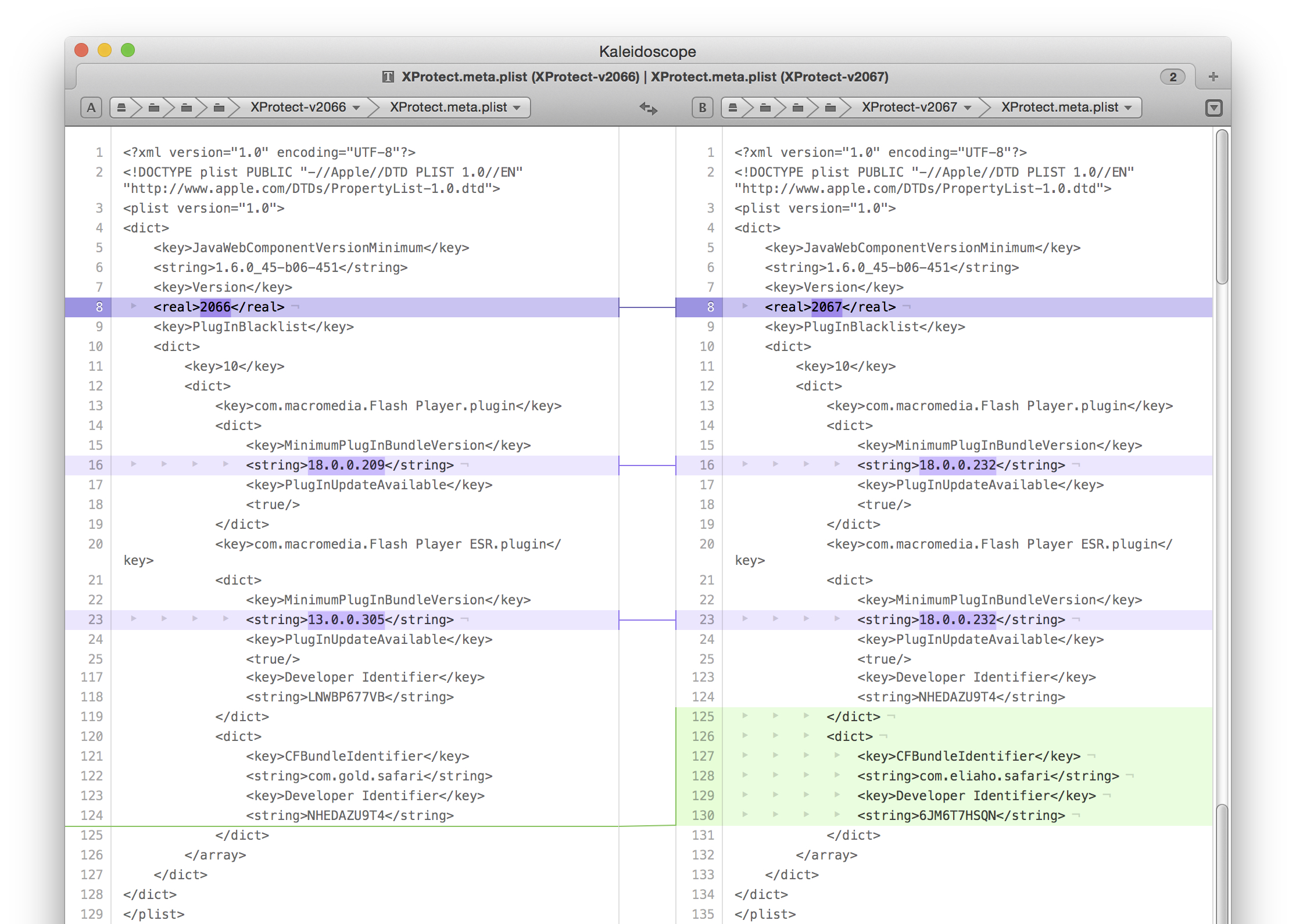Open the bottom-bar toggle arrow at top right

1213,108
